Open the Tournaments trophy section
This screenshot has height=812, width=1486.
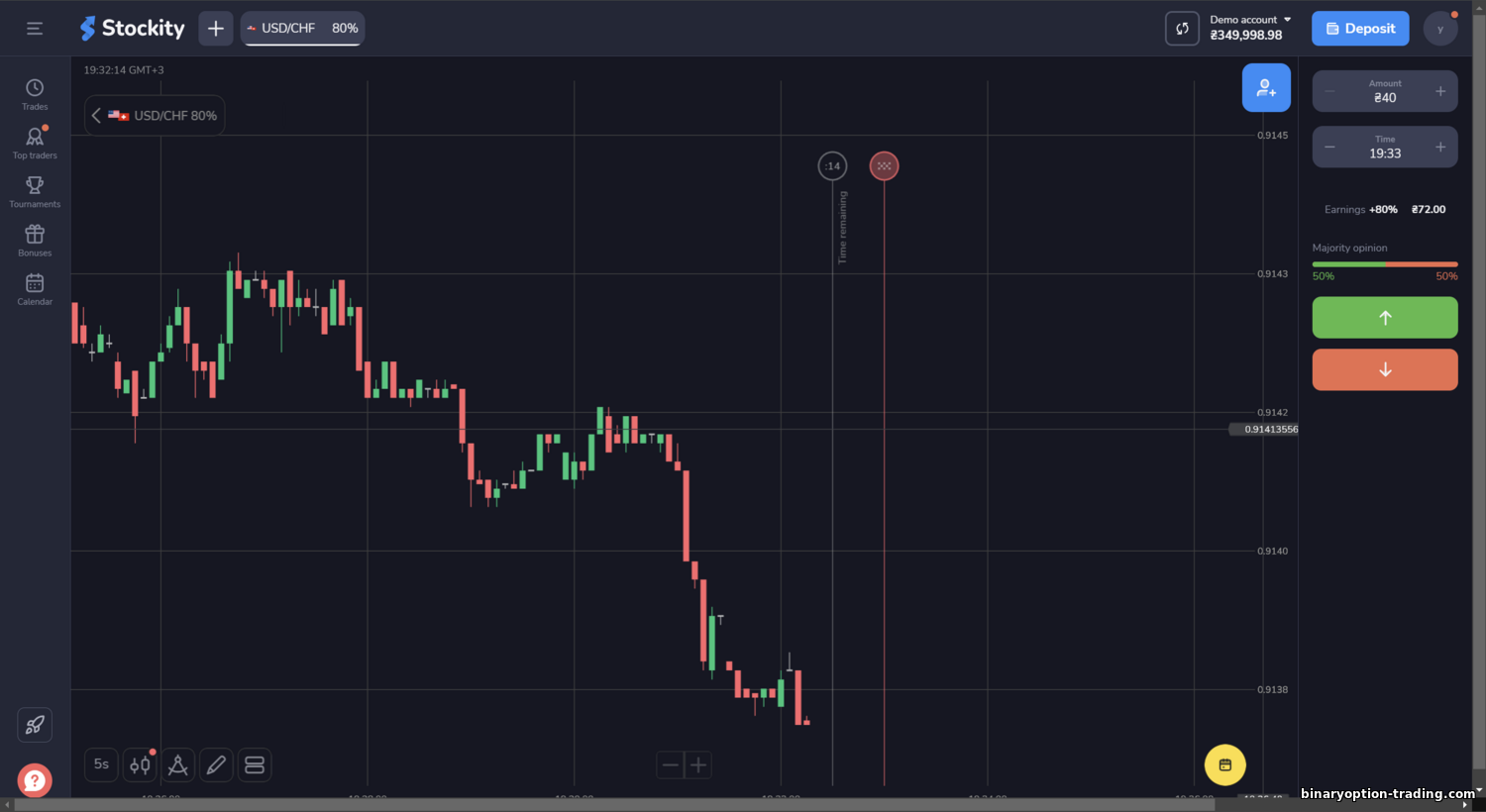pos(35,191)
